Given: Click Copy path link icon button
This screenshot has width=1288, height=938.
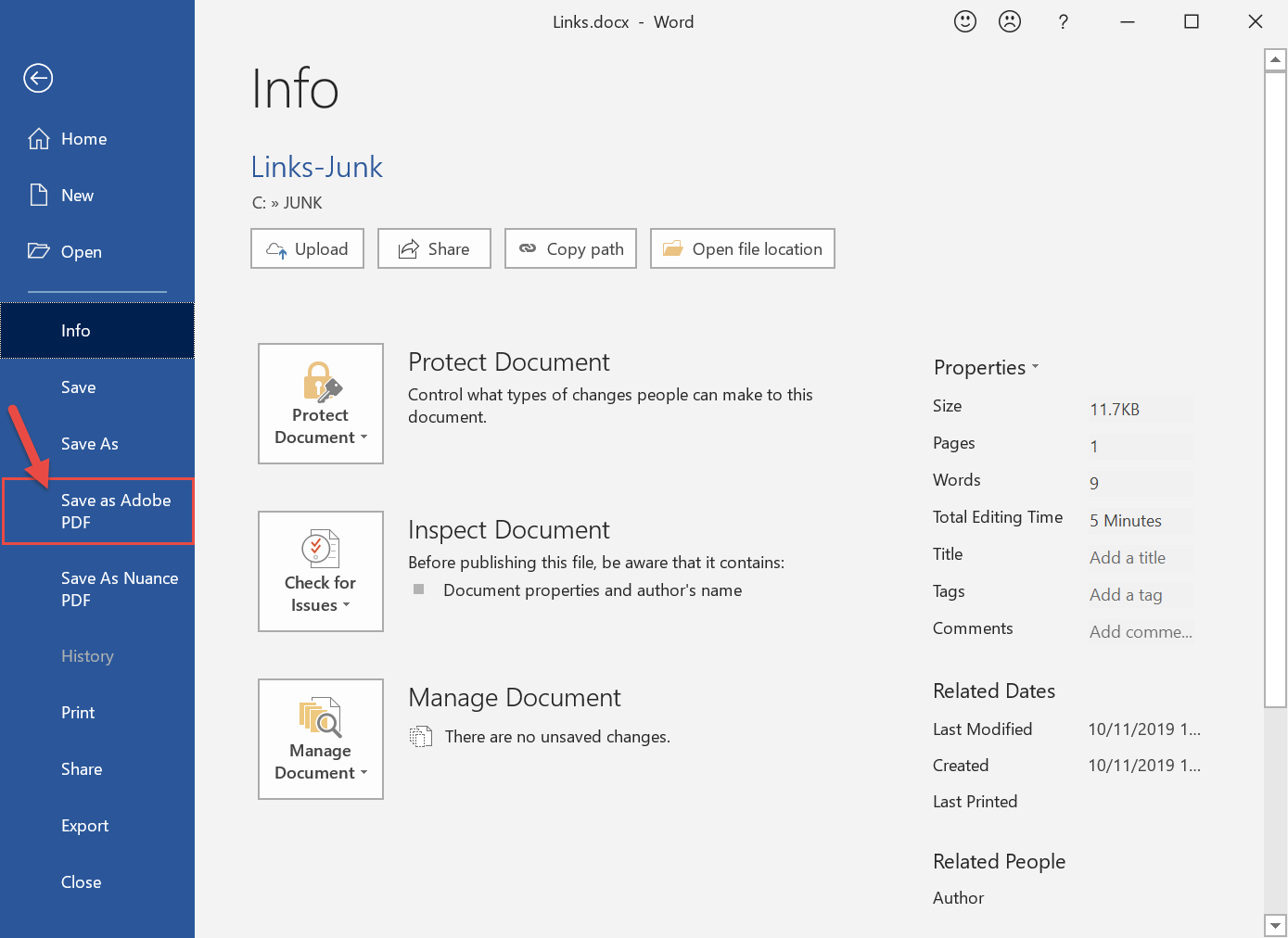Looking at the screenshot, I should [x=570, y=248].
